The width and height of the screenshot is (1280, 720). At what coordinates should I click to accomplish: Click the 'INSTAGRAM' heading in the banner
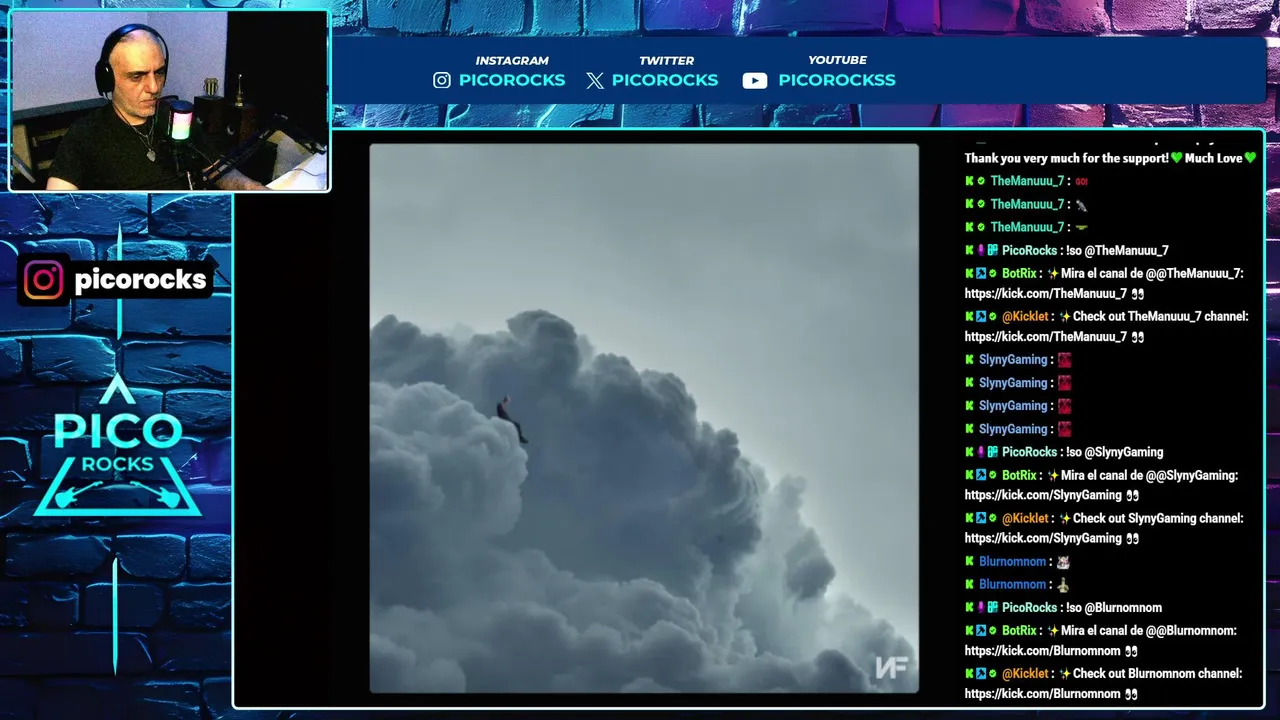tap(512, 61)
